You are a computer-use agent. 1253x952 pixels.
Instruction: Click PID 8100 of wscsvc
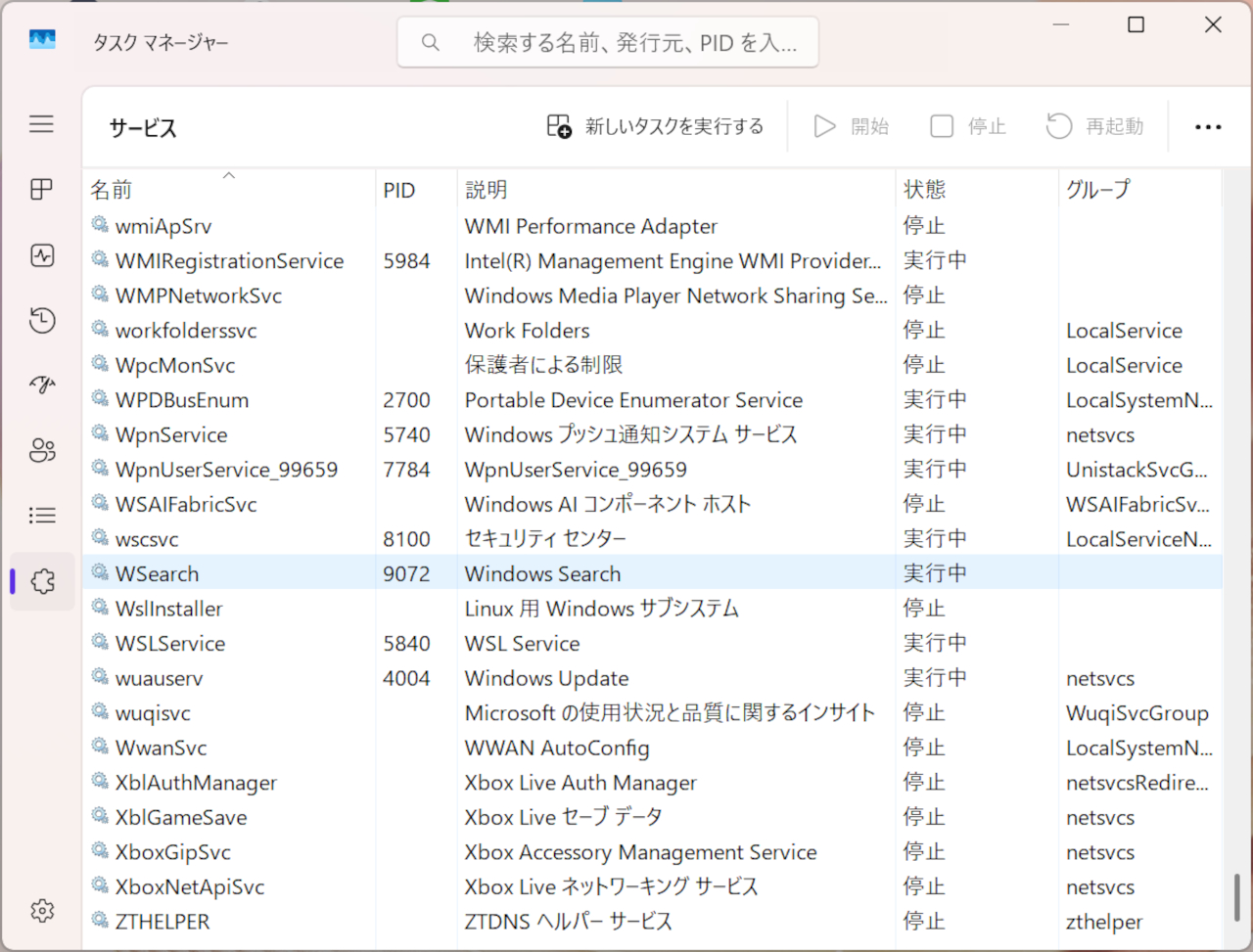coord(406,539)
